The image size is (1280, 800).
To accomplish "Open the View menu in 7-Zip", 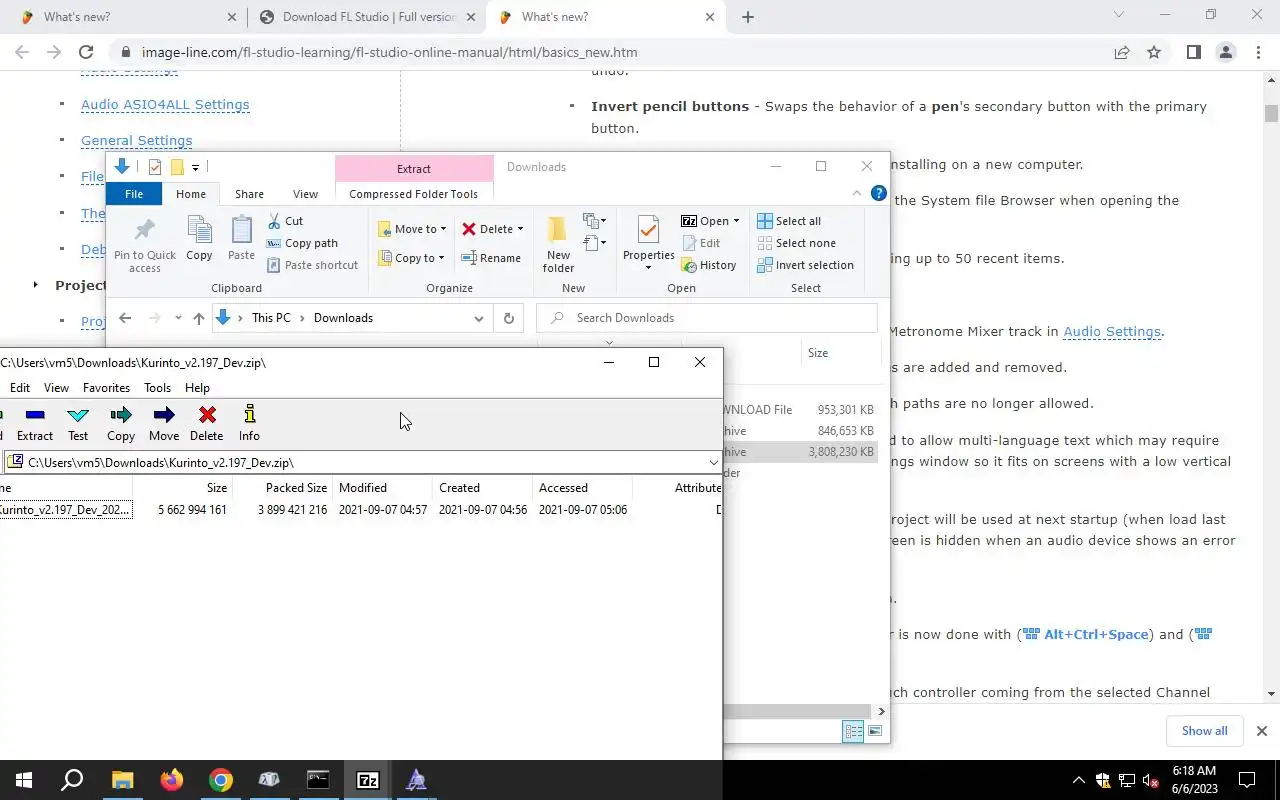I will click(56, 388).
